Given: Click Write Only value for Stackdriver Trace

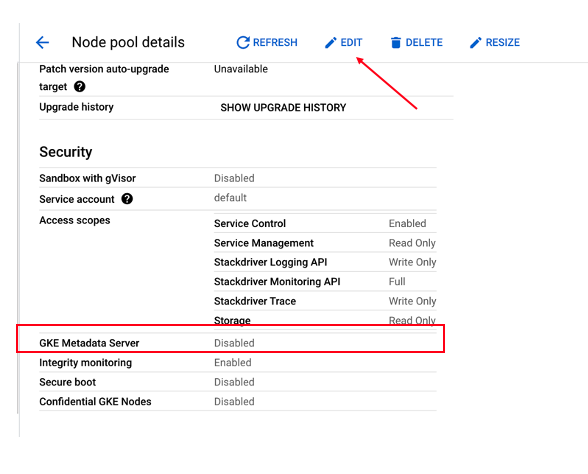Looking at the screenshot, I should click(412, 301).
